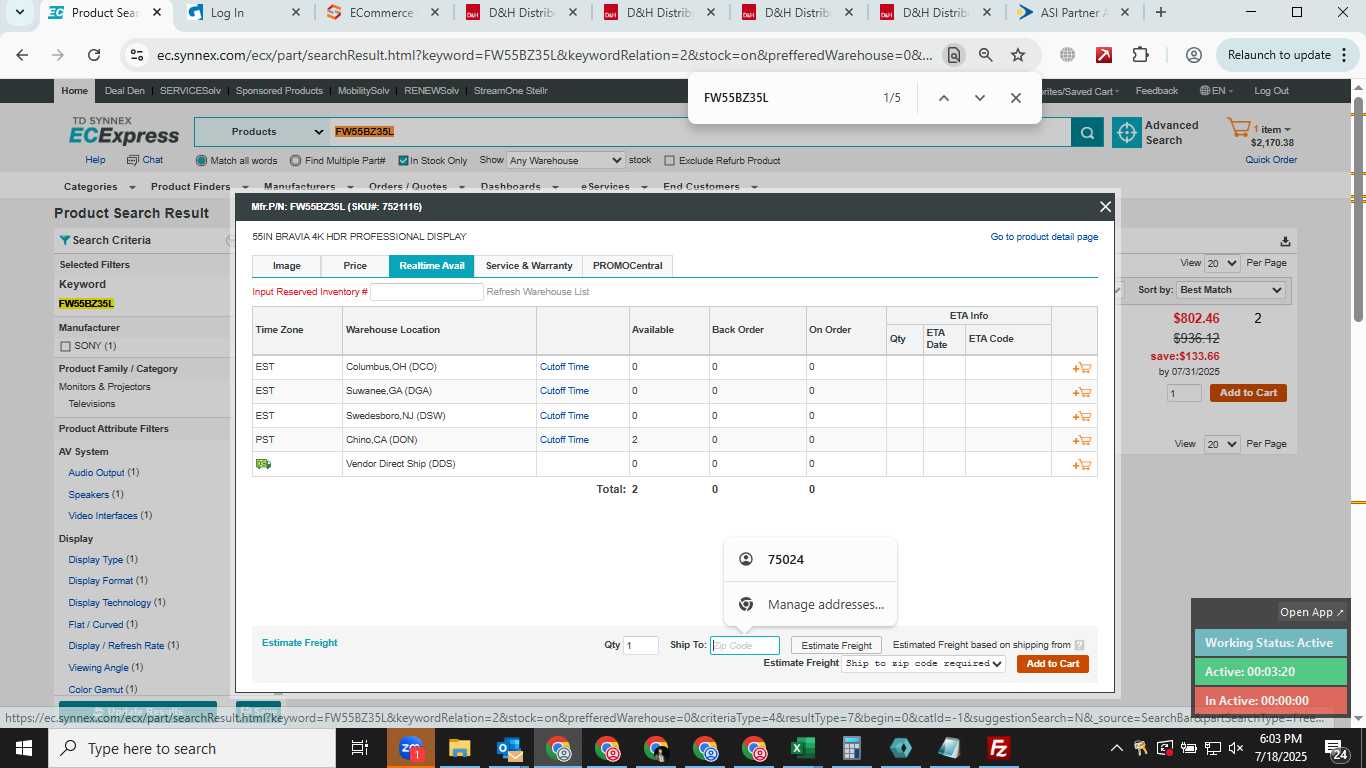Switch to PROMOCentral tab

click(x=627, y=266)
